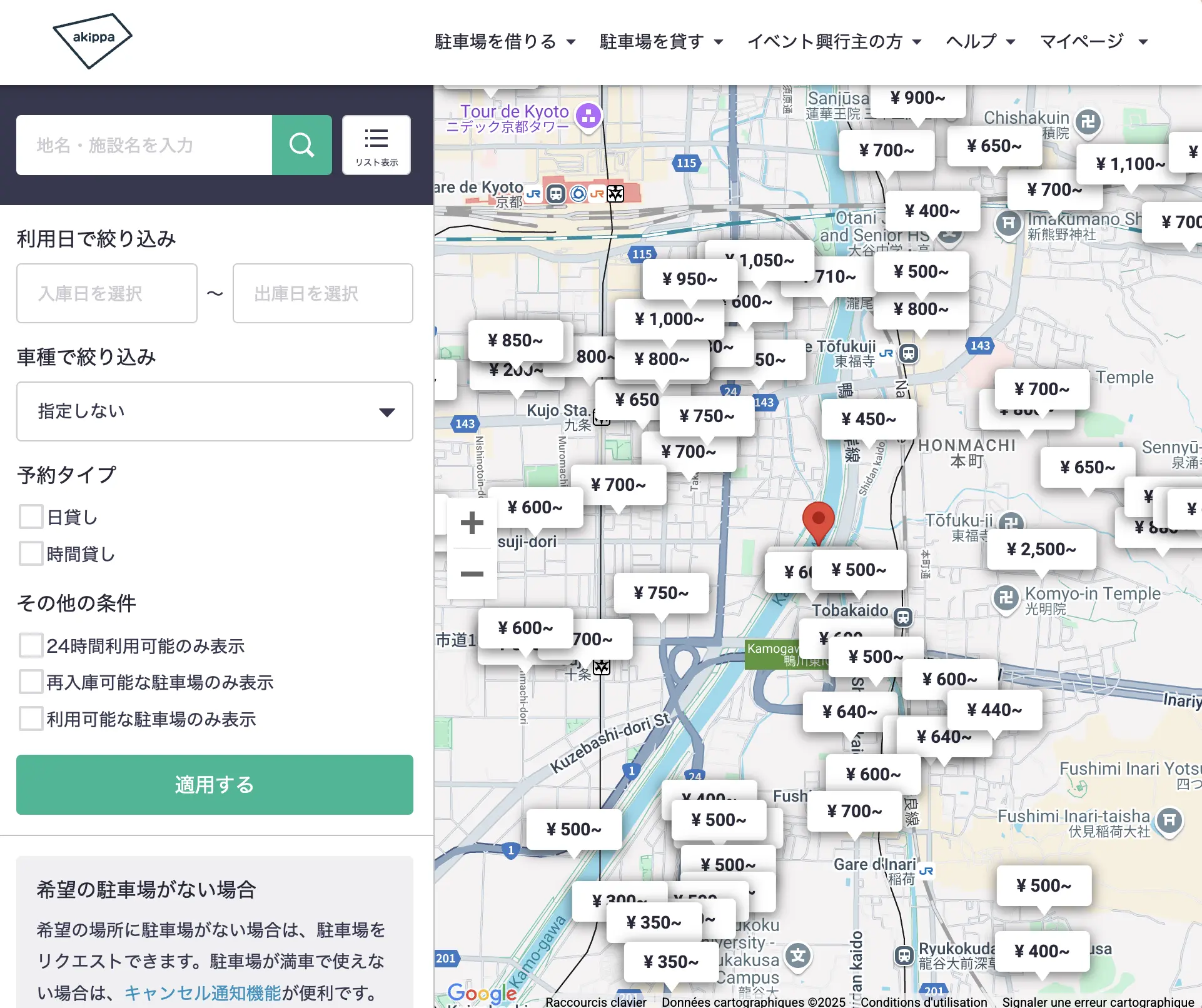Expand the マイページ menu
Screen dimensions: 1202x1008
click(1093, 41)
